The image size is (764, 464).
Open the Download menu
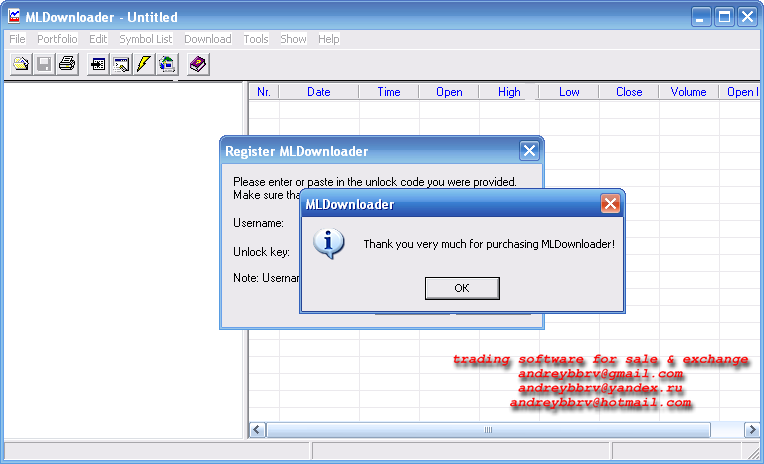tap(207, 39)
